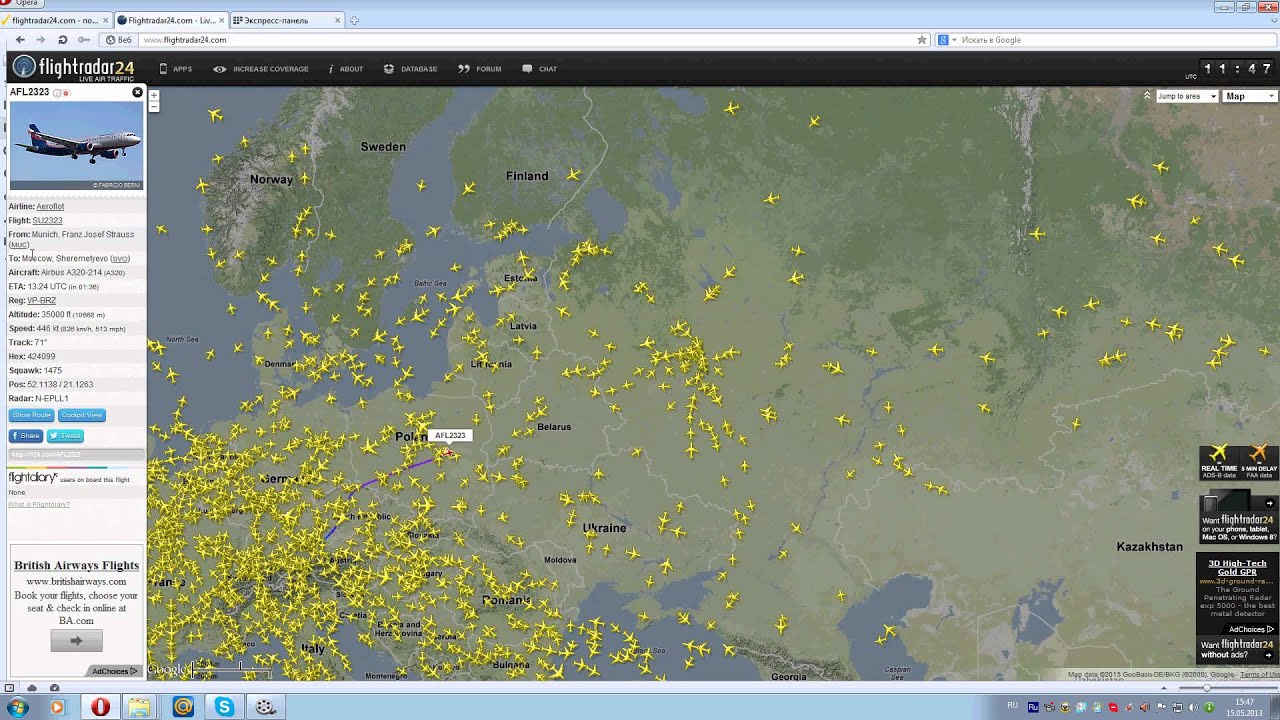This screenshot has width=1280, height=720.
Task: Open the Chat menu item
Action: pos(539,69)
